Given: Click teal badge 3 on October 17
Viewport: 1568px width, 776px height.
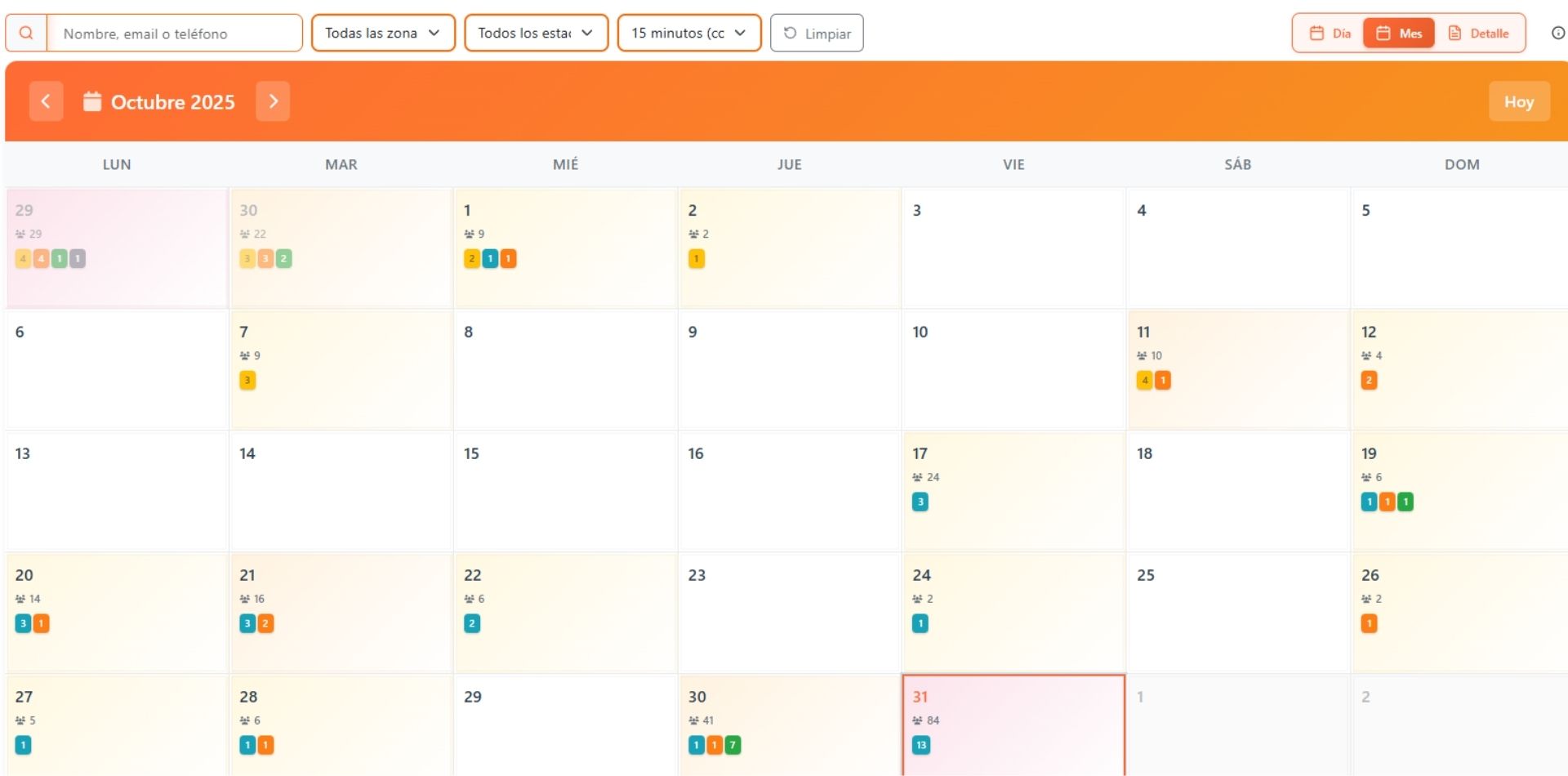Looking at the screenshot, I should pyautogui.click(x=920, y=502).
